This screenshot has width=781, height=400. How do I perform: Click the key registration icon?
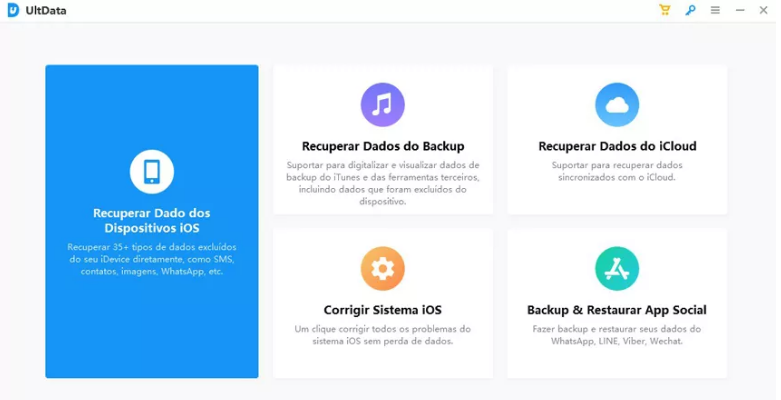point(690,10)
